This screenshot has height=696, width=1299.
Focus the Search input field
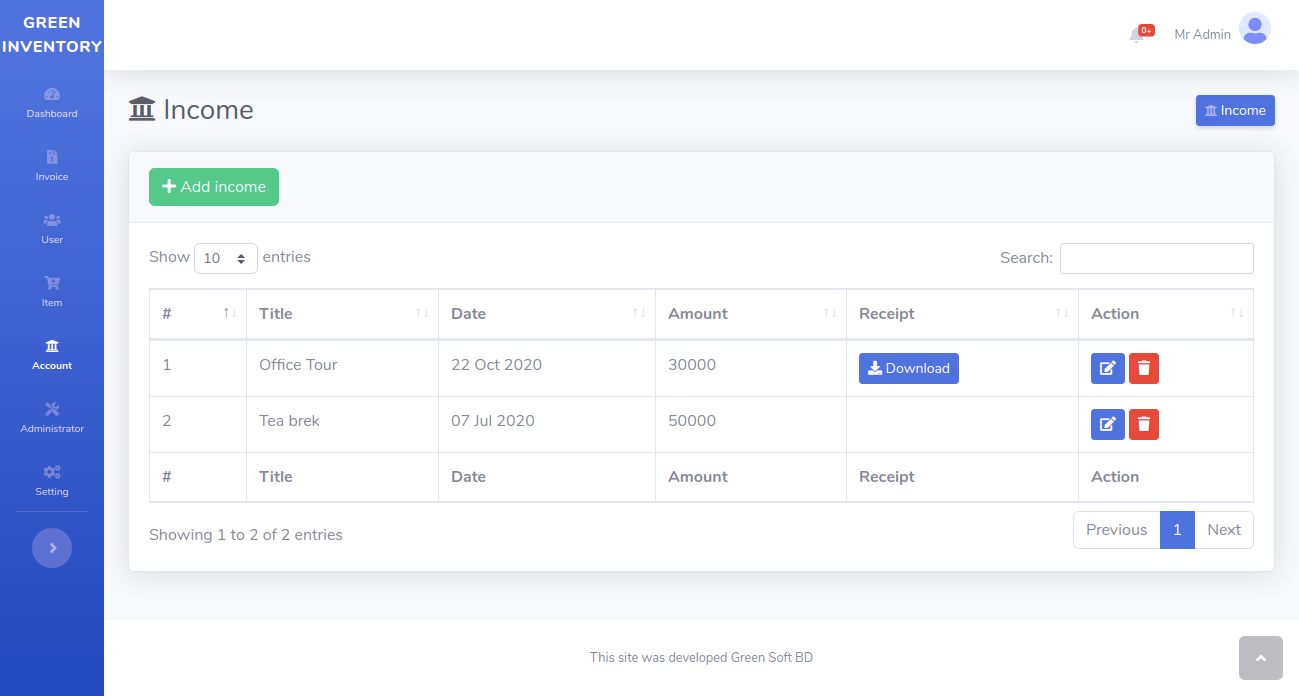tap(1156, 258)
